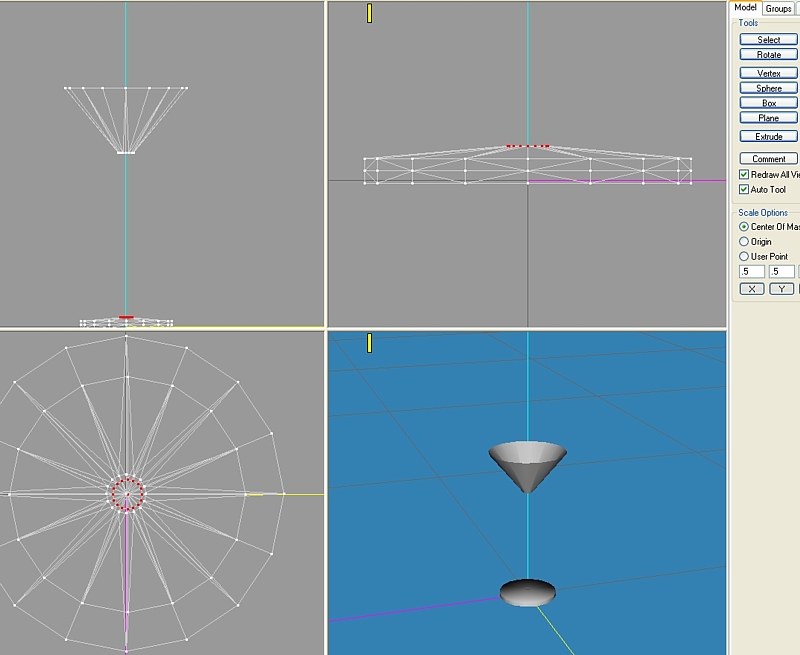
Task: Pick the Sphere primitive tool
Action: point(768,88)
